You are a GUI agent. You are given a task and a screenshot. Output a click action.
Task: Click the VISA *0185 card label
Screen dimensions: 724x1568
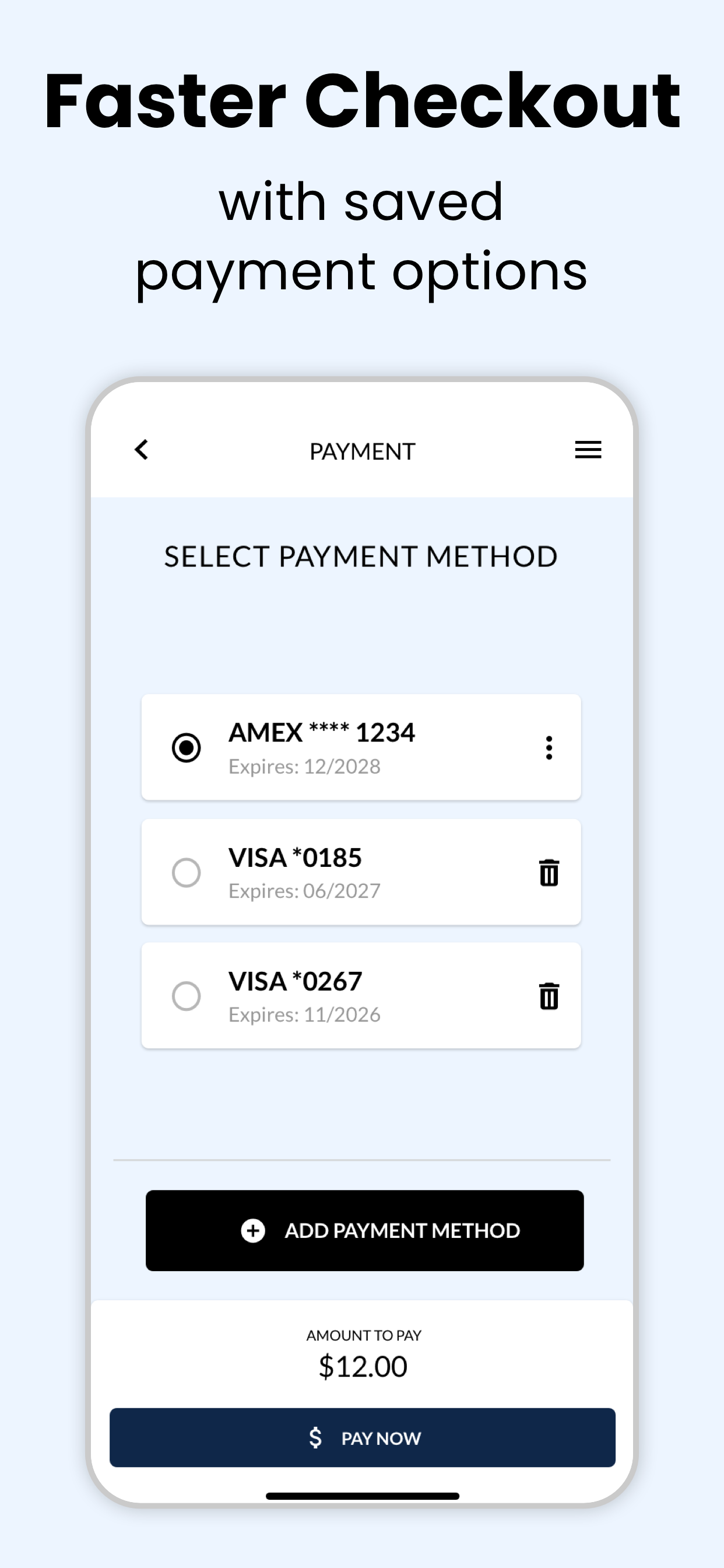(x=295, y=857)
